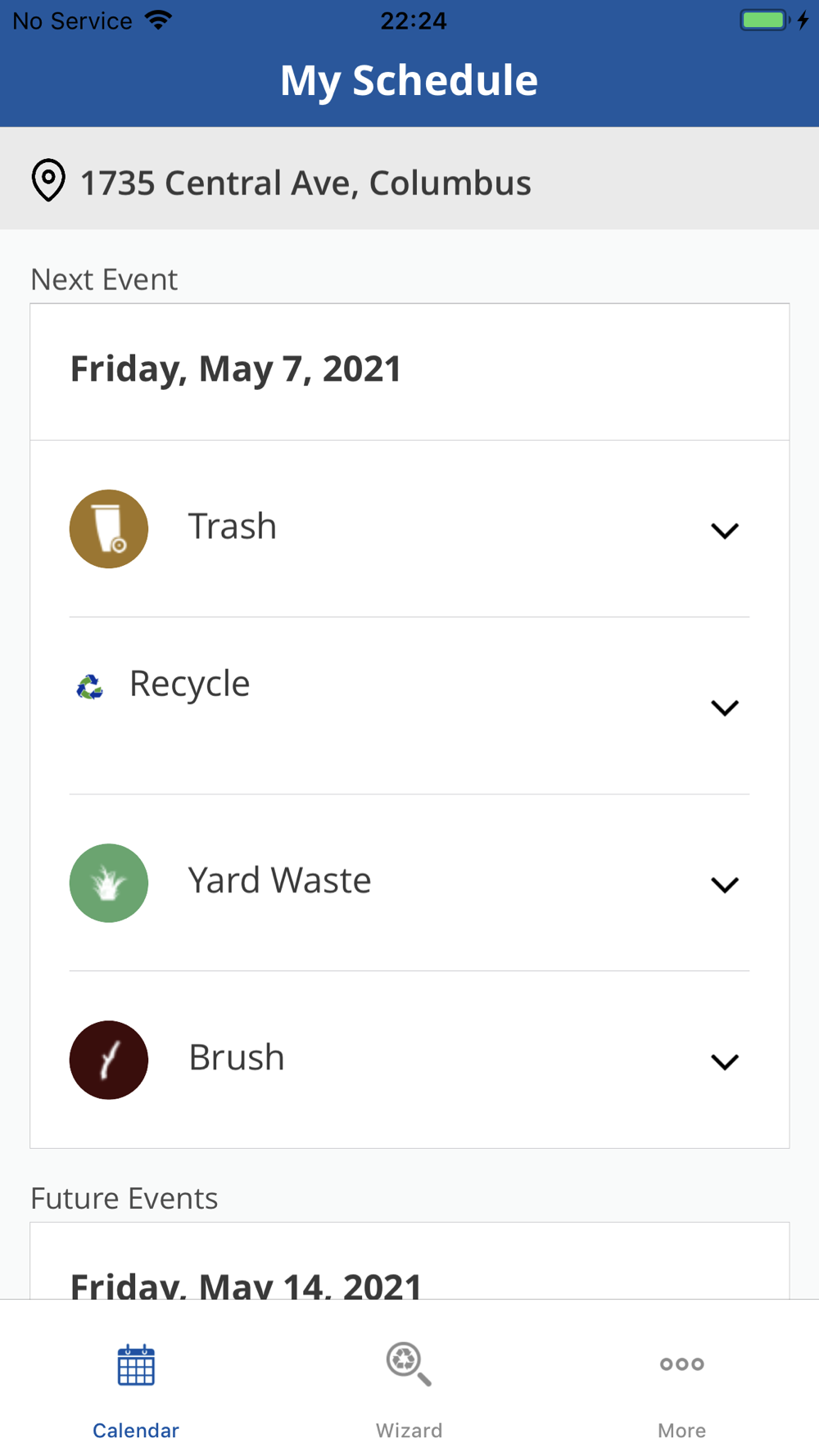Tap the battery indicator in status bar
Screen dimensions: 819x1456
tap(764, 20)
